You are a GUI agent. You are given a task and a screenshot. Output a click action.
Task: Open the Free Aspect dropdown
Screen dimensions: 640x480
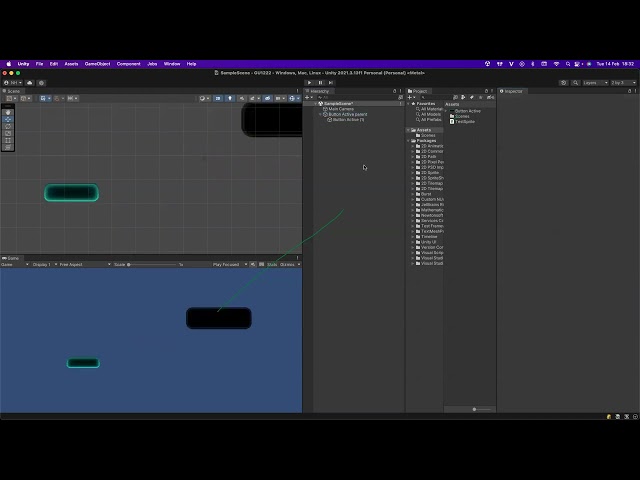point(85,264)
